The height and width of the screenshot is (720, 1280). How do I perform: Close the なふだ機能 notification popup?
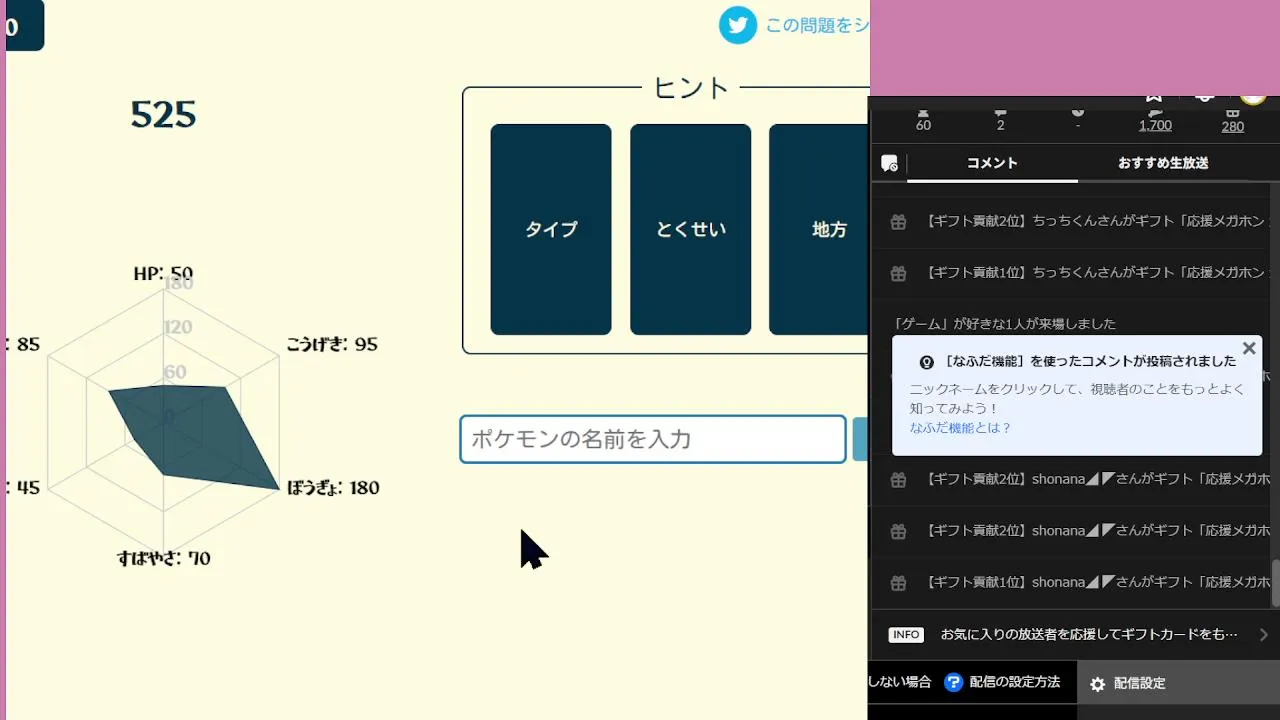[1248, 348]
